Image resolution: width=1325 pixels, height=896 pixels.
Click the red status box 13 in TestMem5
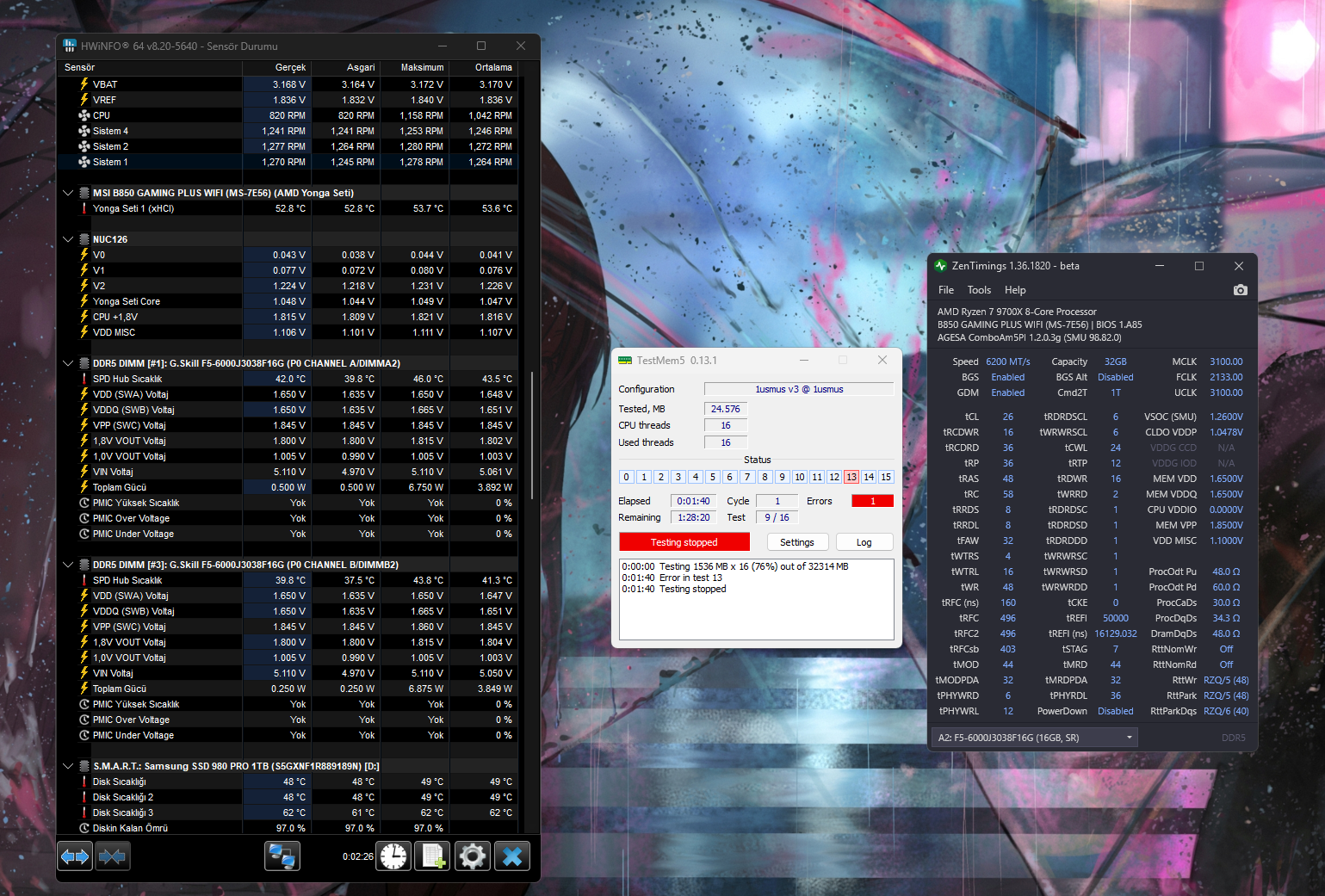click(x=851, y=477)
